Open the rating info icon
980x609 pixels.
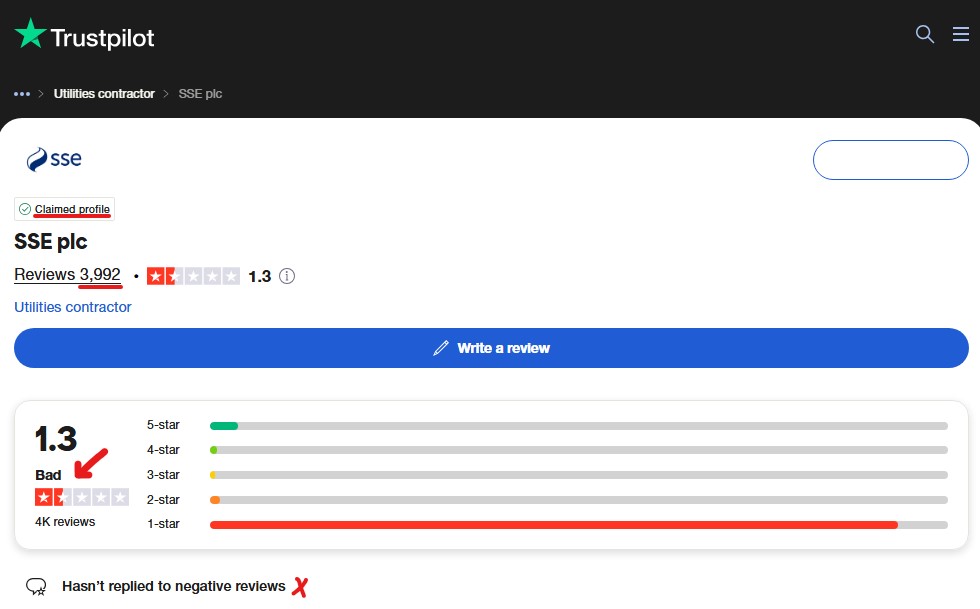click(x=286, y=276)
